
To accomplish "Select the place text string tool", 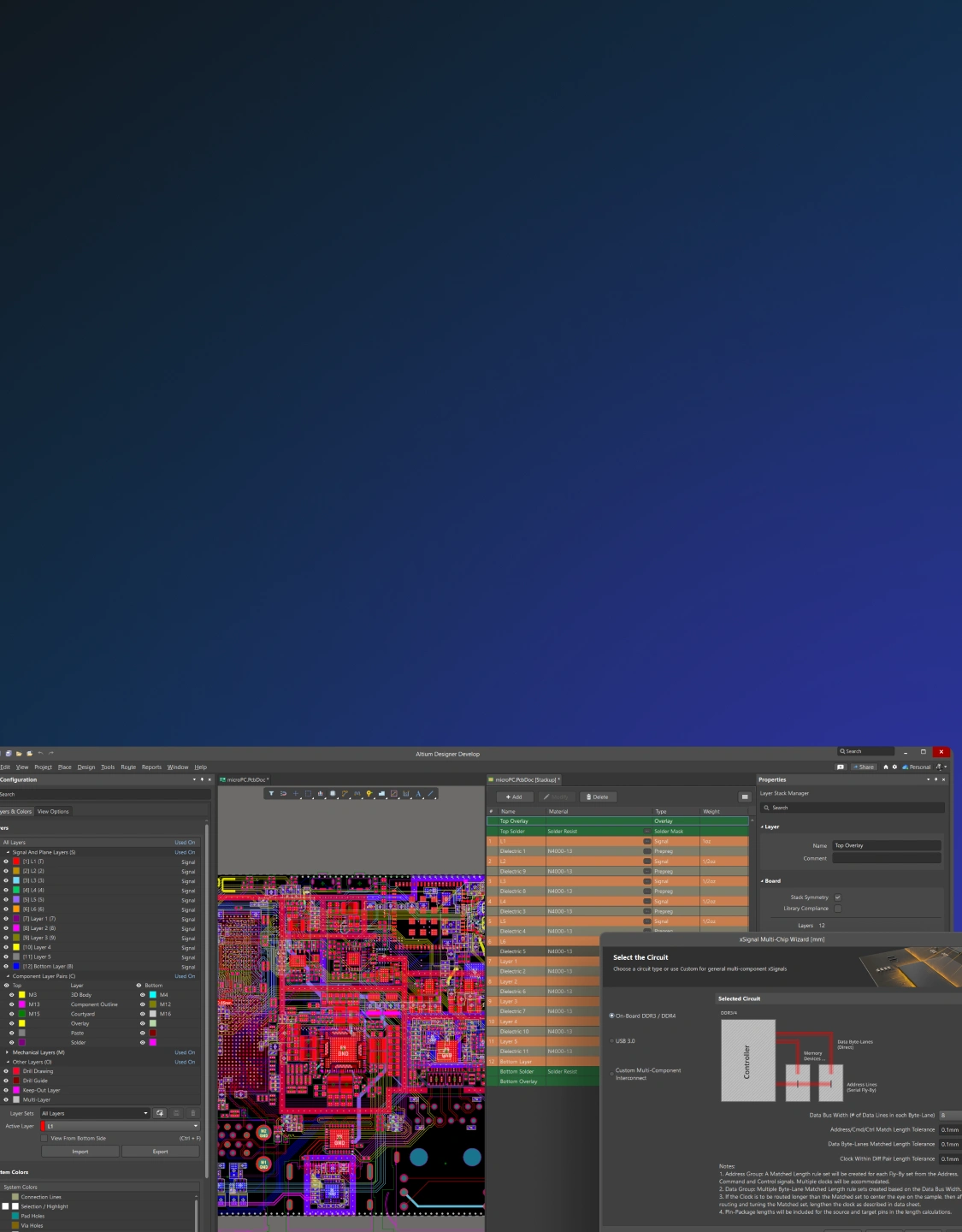I will [418, 794].
